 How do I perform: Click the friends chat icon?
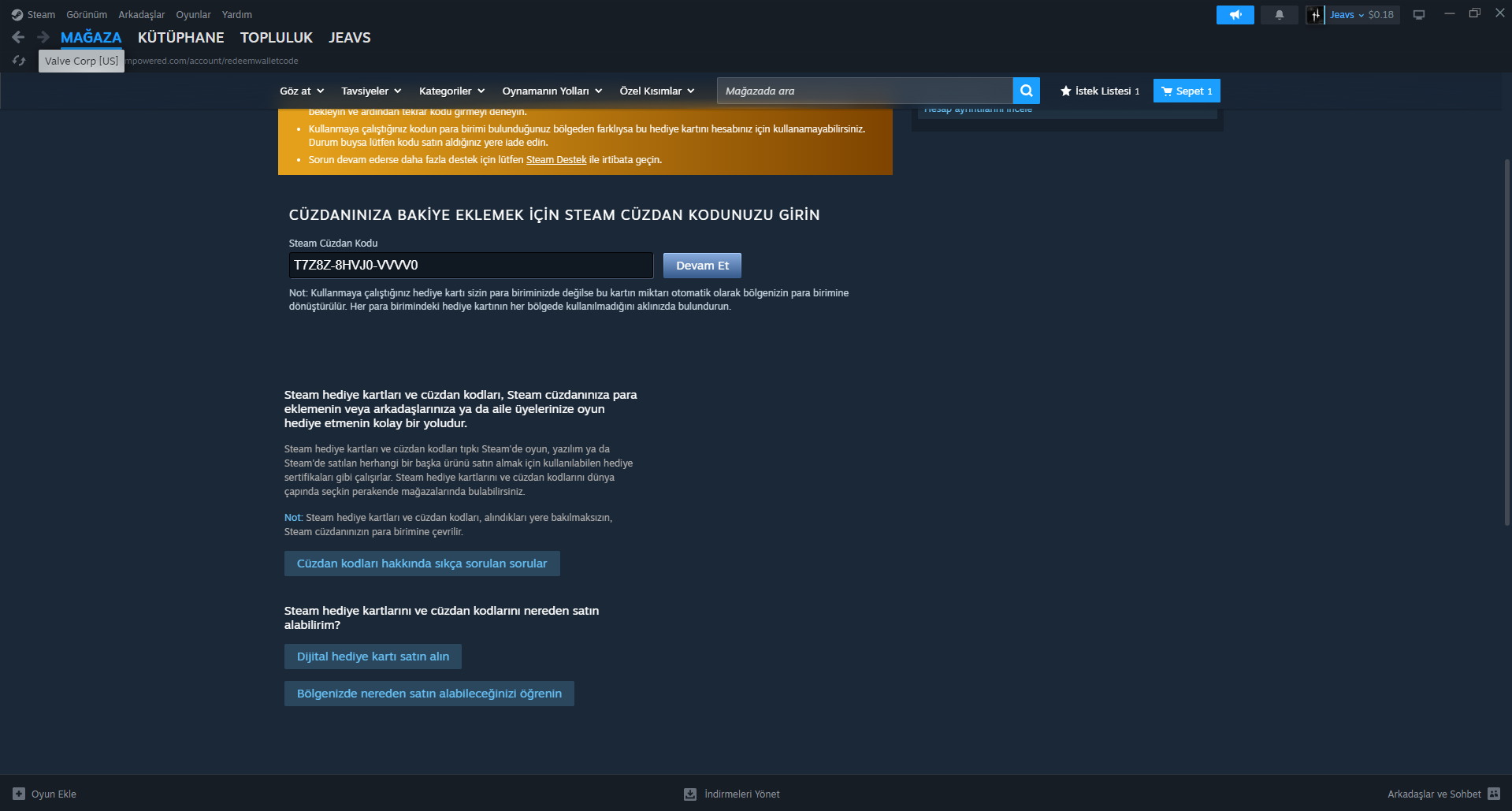point(1494,794)
